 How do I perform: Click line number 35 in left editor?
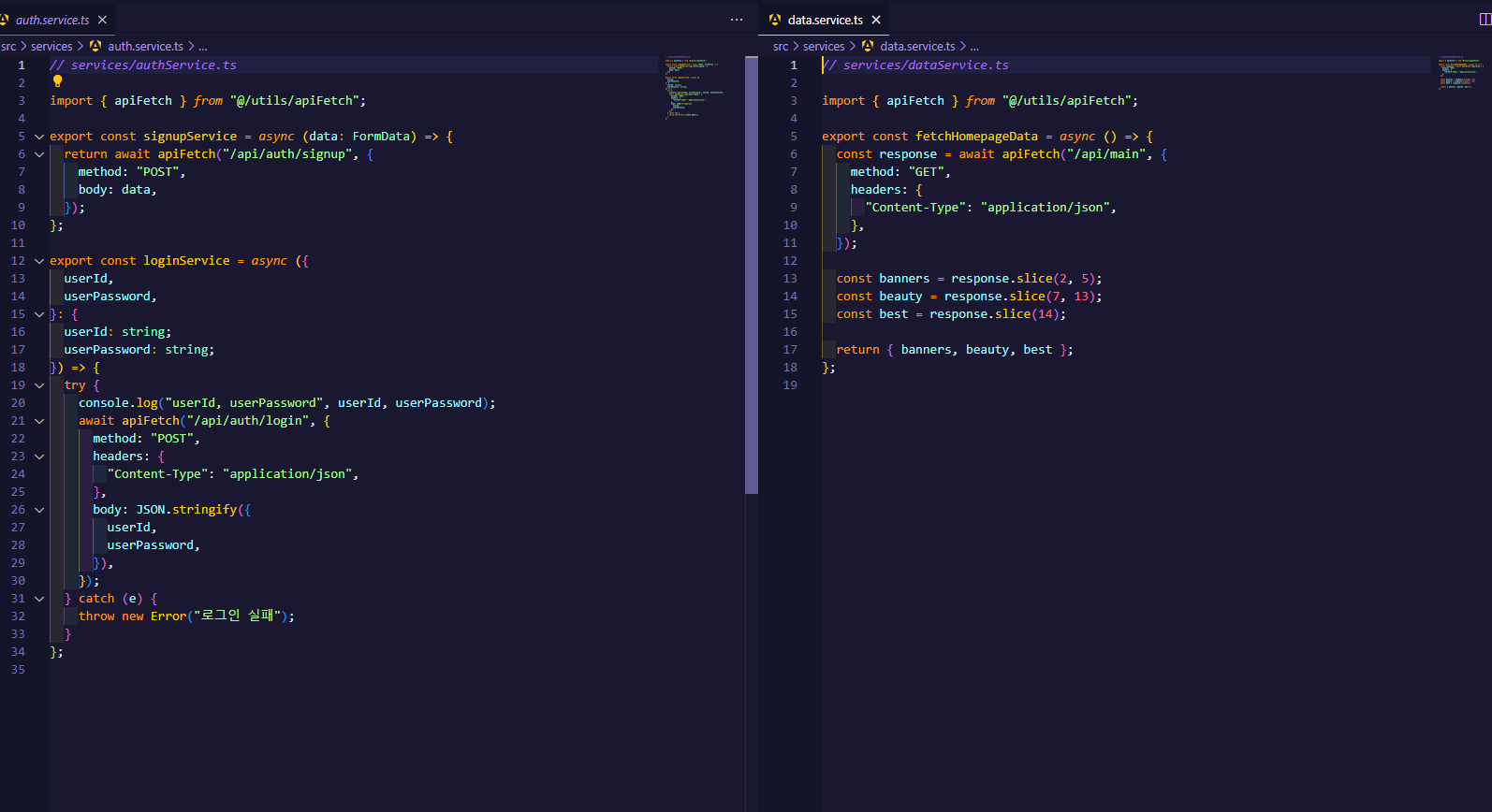tap(18, 670)
